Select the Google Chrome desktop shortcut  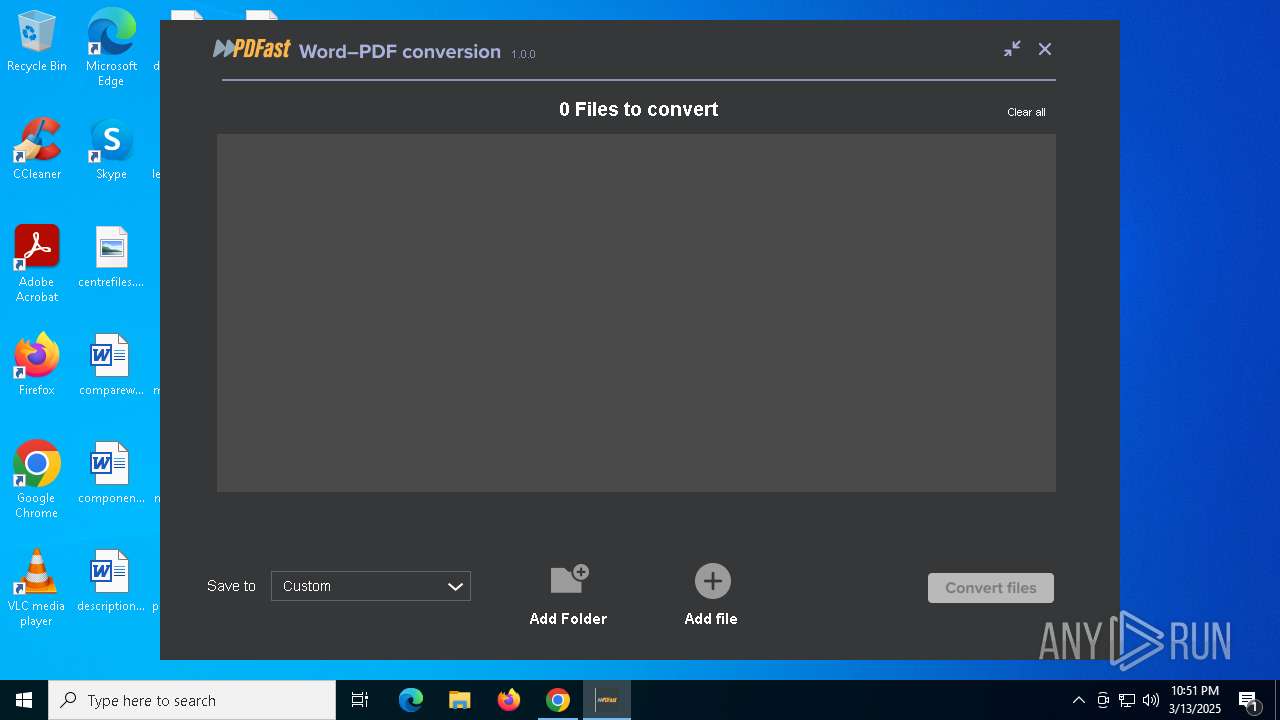point(37,479)
